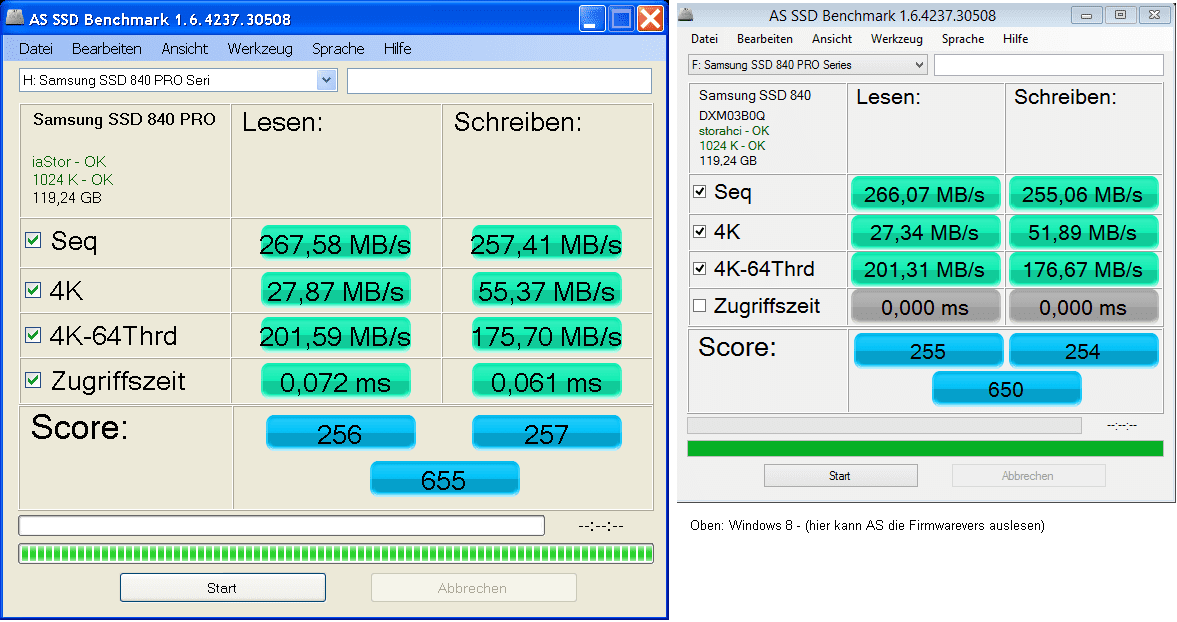Click the app icon in right window title bar
The image size is (1177, 622).
[685, 14]
